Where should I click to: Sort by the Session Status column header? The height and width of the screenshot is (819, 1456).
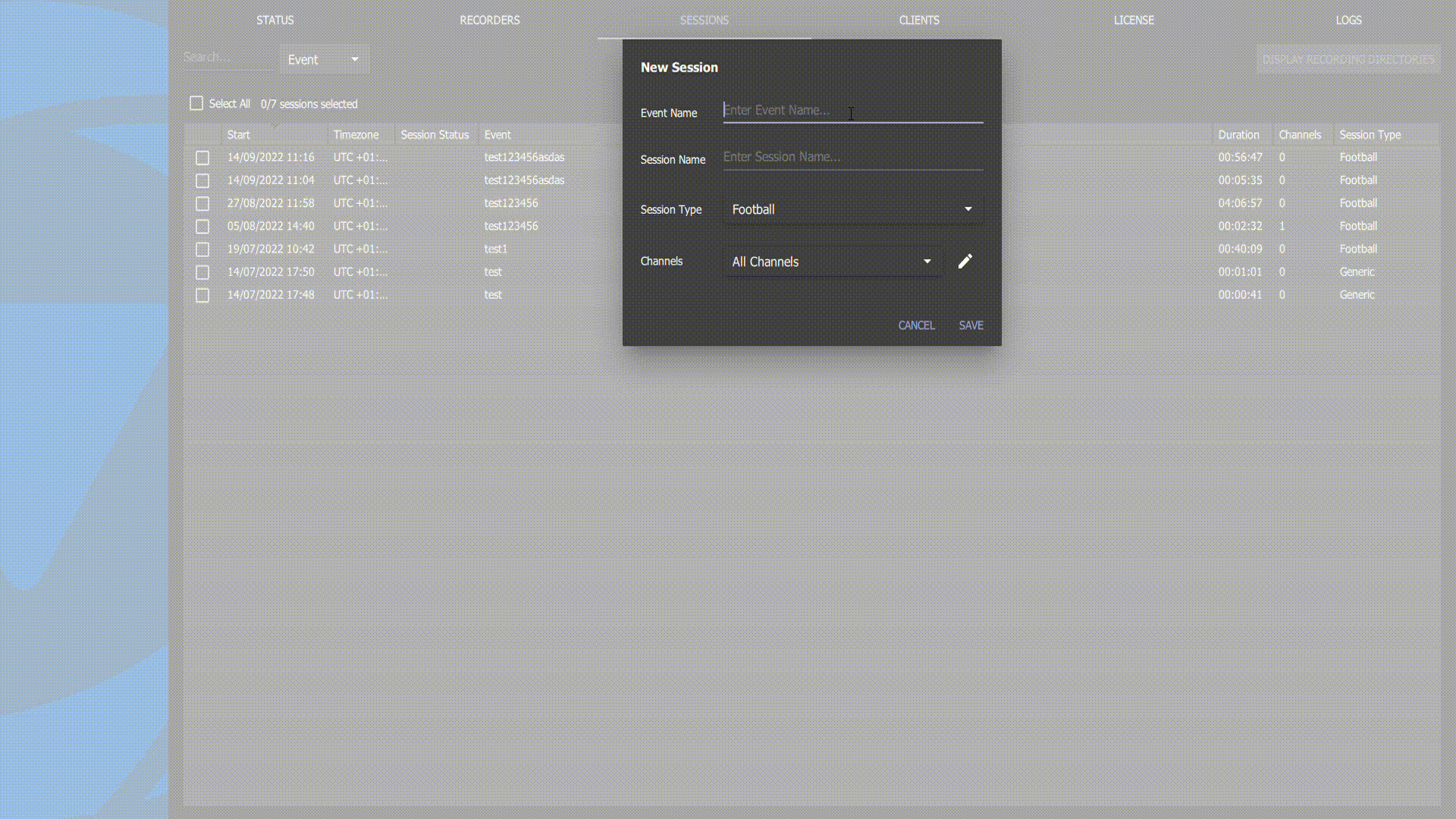click(435, 135)
